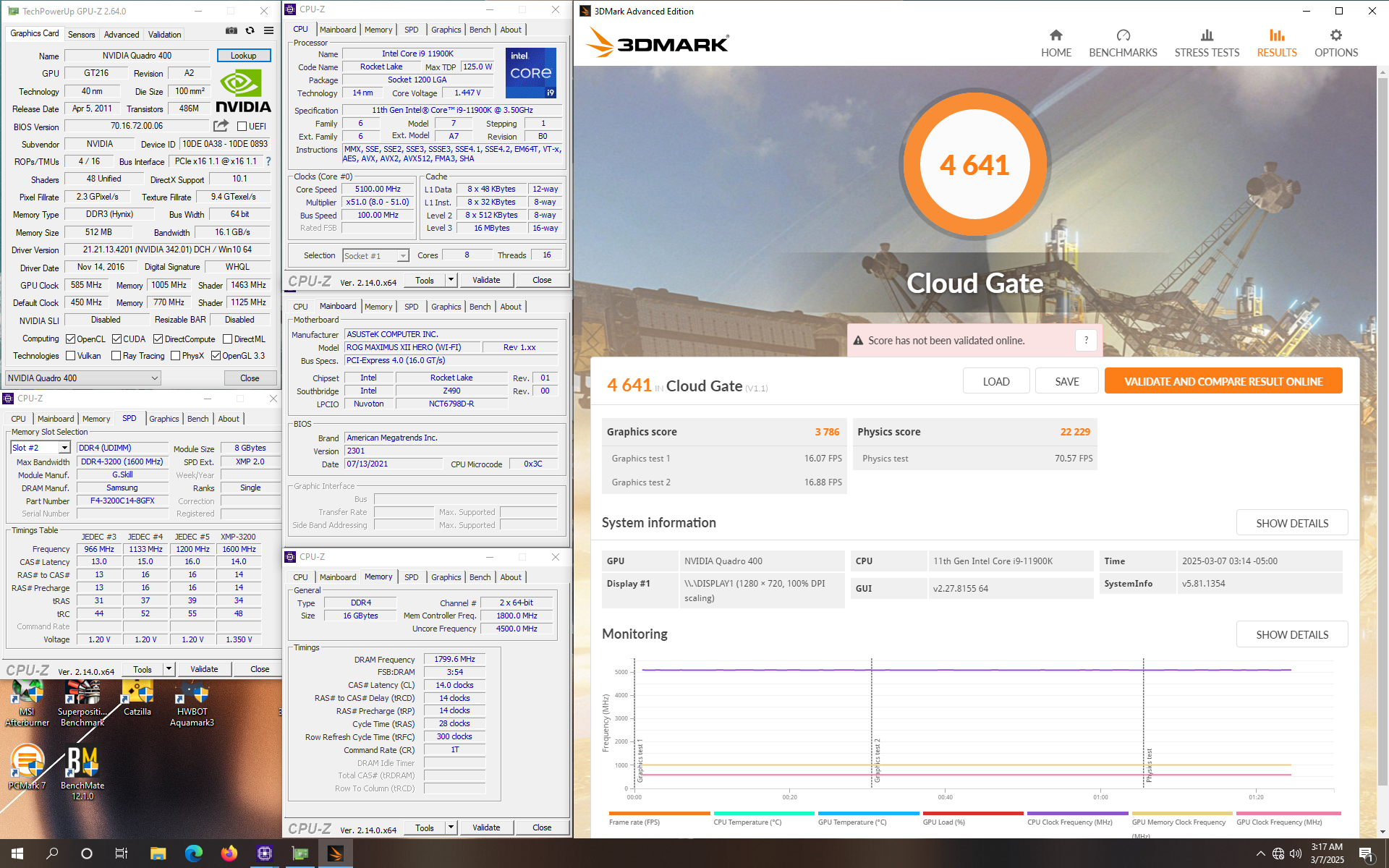The width and height of the screenshot is (1389, 868).
Task: Click the Bus Interface question mark icon
Action: click(268, 161)
